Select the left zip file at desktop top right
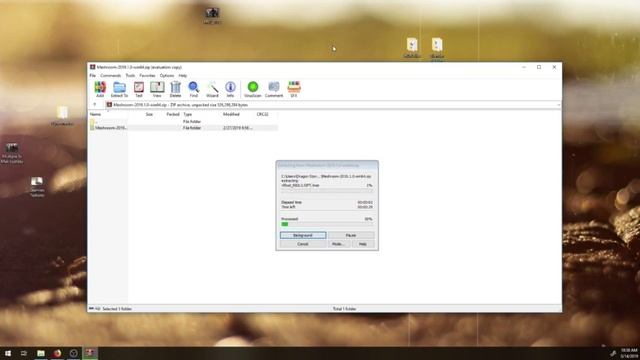The width and height of the screenshot is (640, 360). point(412,47)
